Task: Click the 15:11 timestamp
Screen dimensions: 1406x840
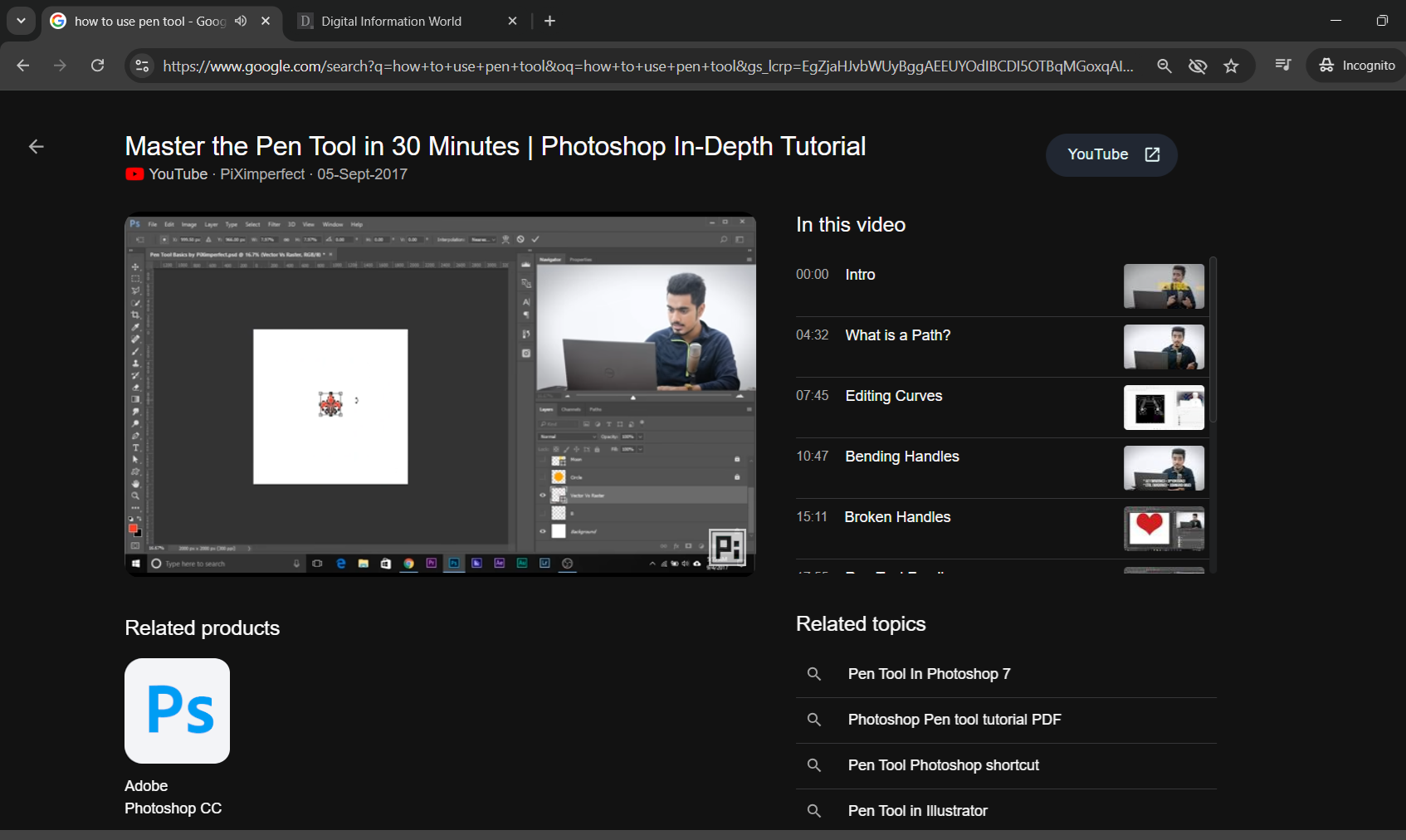Action: (812, 517)
